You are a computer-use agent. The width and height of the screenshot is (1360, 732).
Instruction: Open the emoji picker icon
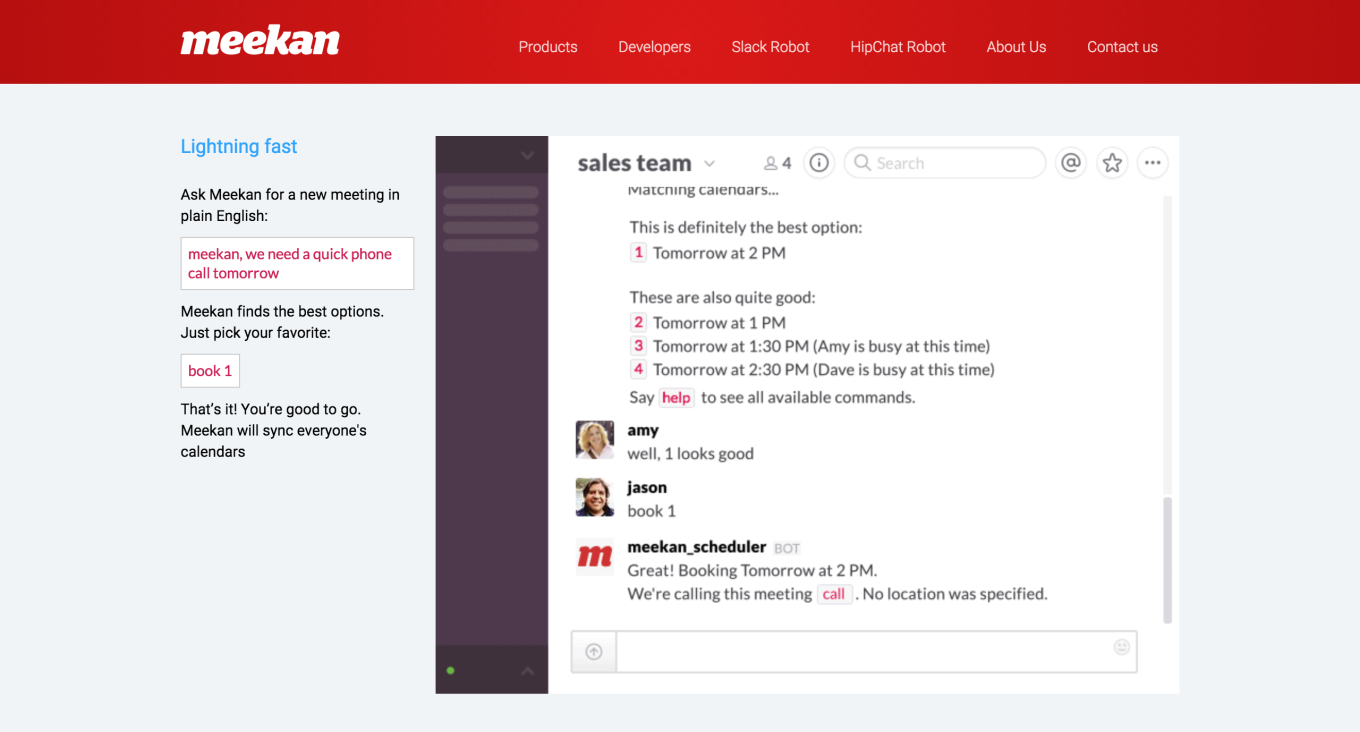click(1122, 647)
